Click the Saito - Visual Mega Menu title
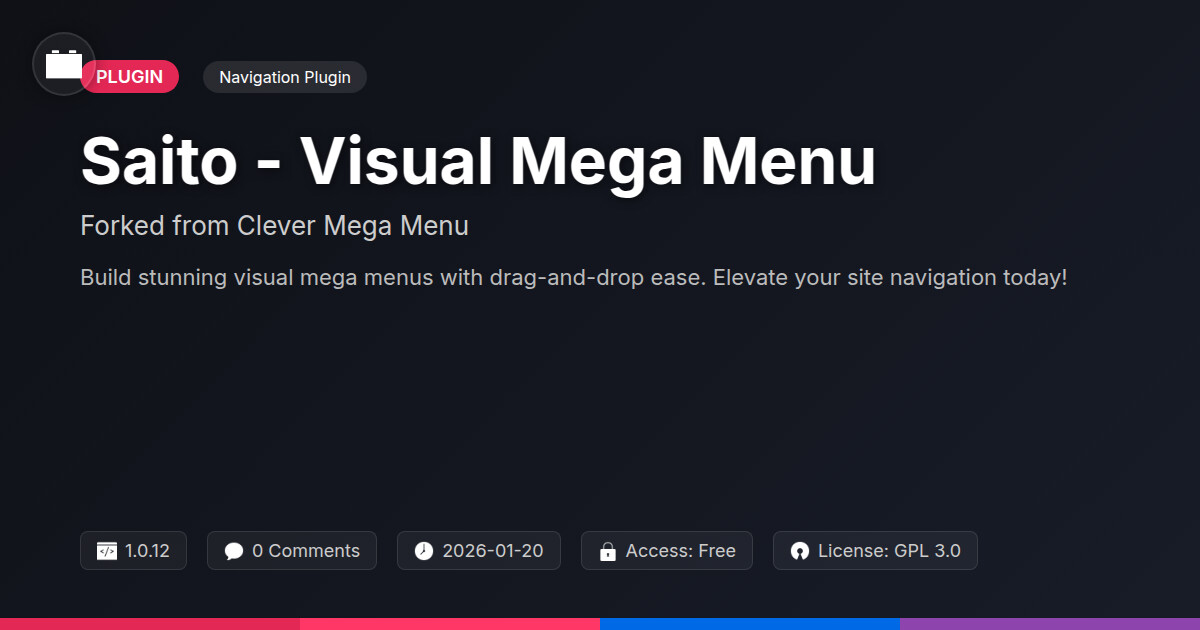This screenshot has width=1200, height=630. click(477, 162)
